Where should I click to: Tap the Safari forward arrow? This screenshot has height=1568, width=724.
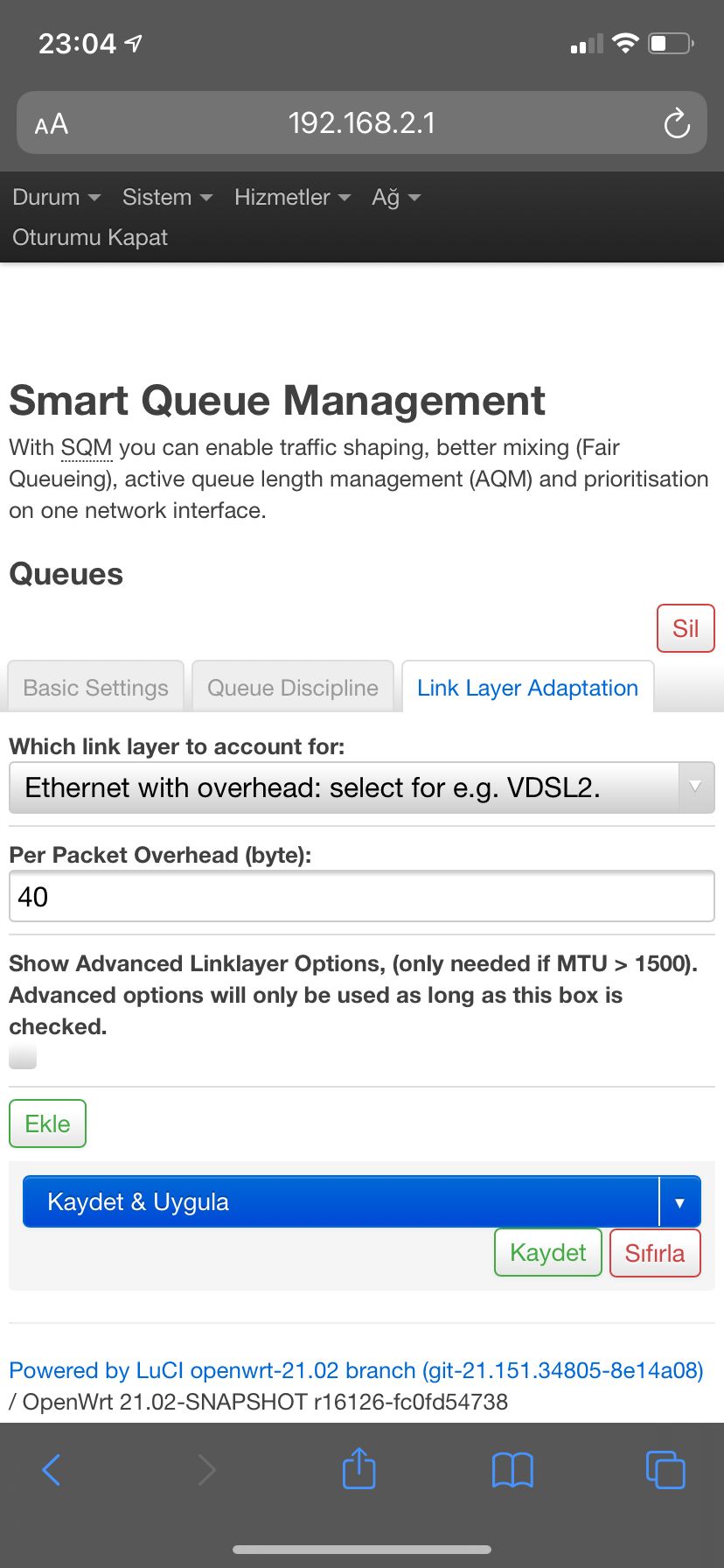click(206, 1469)
